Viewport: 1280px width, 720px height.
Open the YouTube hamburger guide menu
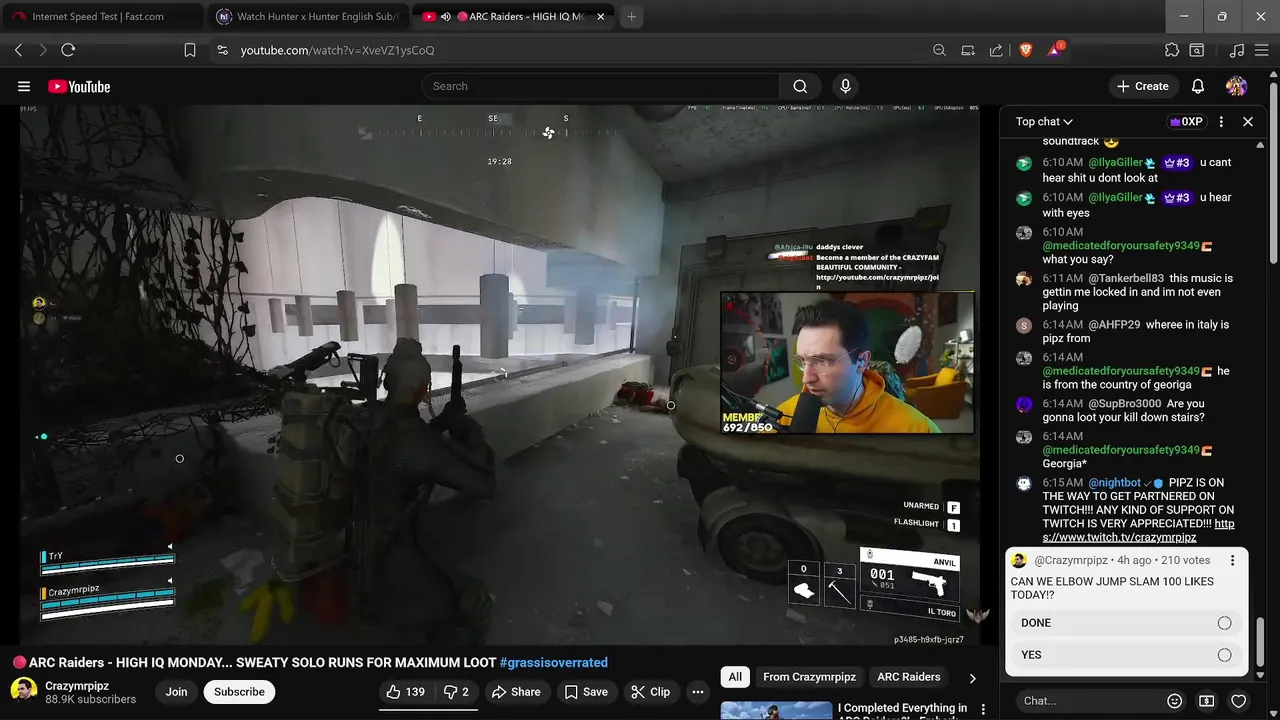tap(24, 87)
